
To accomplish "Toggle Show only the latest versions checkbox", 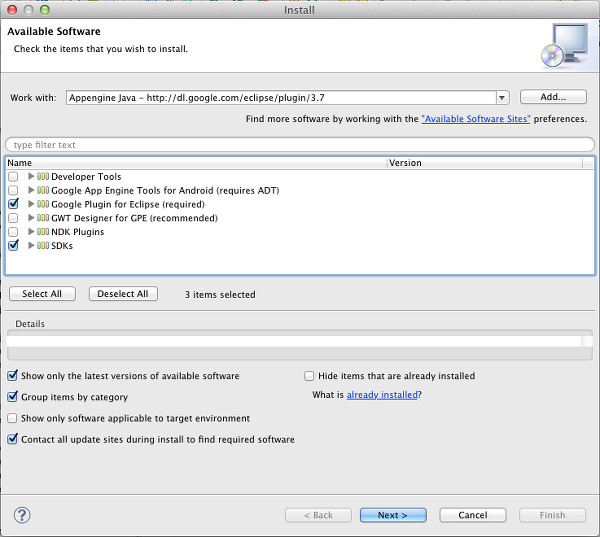I will (x=13, y=375).
